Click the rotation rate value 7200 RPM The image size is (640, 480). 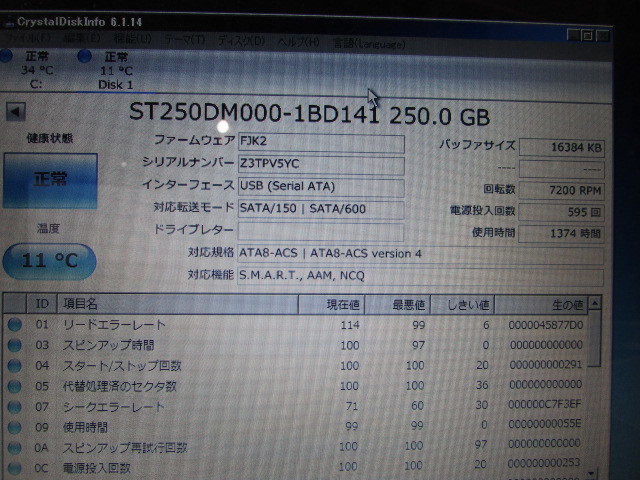561,191
